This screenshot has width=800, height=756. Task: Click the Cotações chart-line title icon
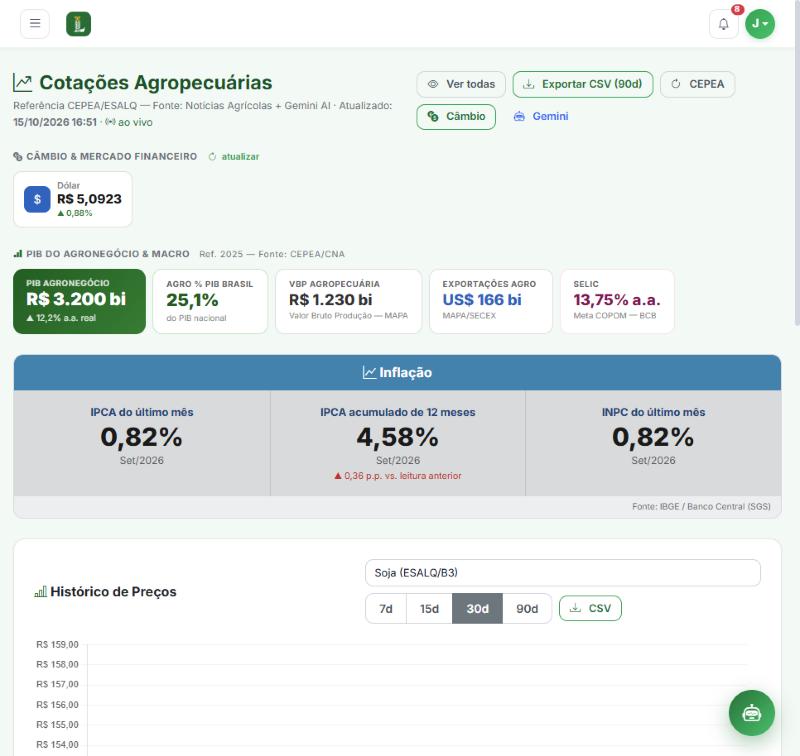[22, 83]
